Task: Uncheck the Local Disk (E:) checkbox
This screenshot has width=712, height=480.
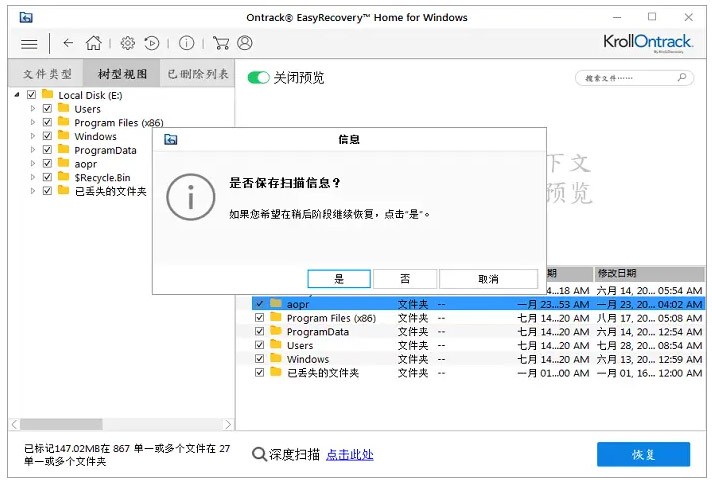Action: pyautogui.click(x=31, y=95)
